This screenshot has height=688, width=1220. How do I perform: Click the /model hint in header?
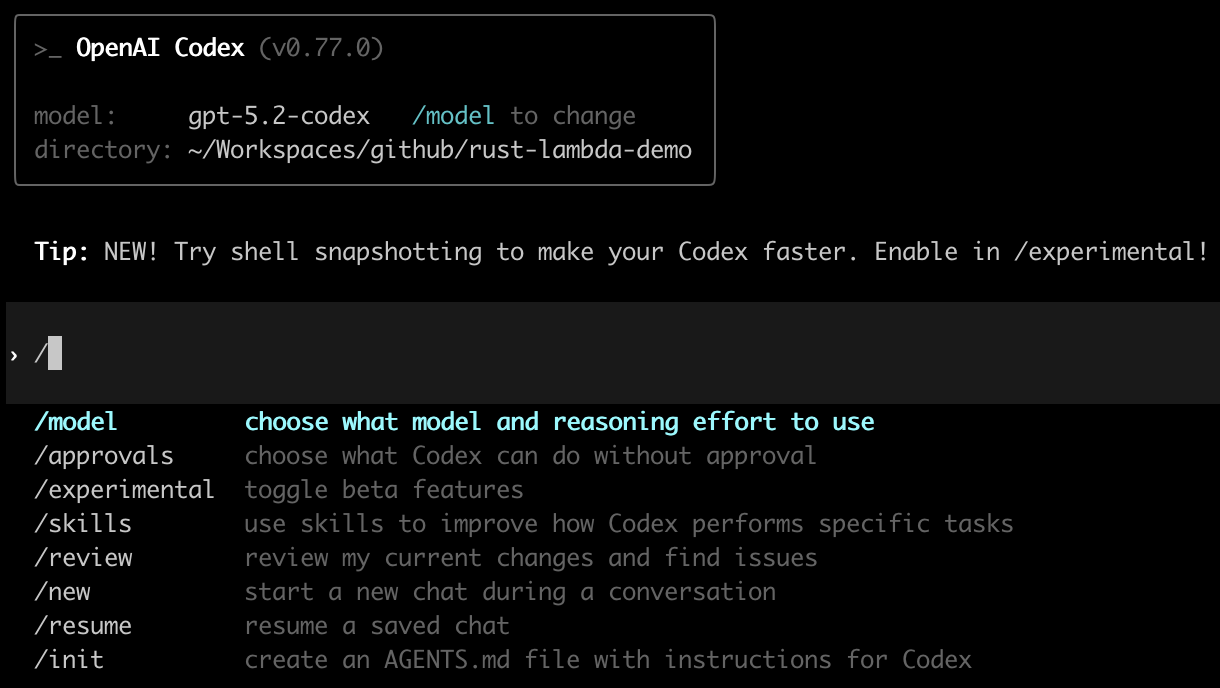pos(453,116)
